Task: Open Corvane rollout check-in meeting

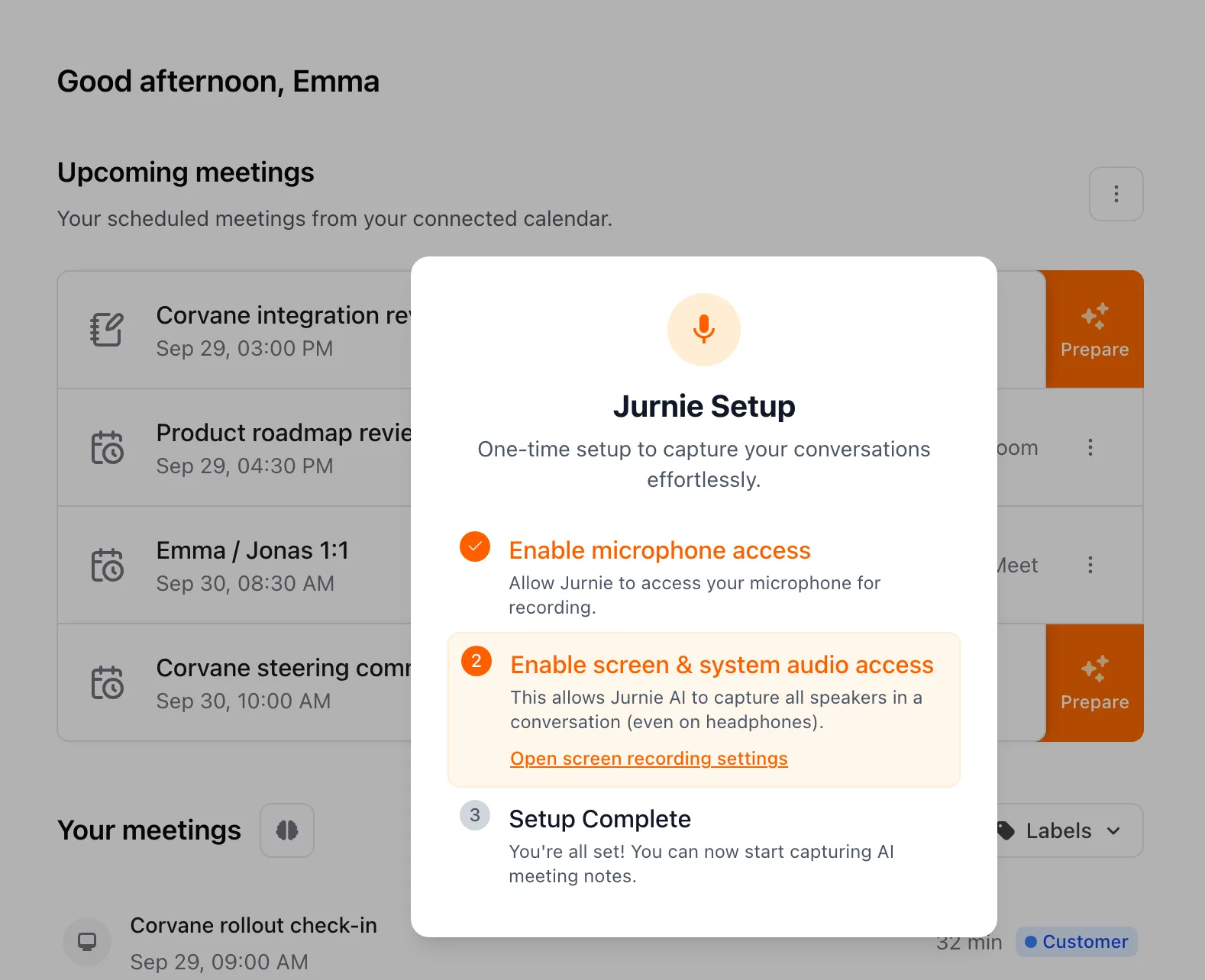Action: [254, 925]
